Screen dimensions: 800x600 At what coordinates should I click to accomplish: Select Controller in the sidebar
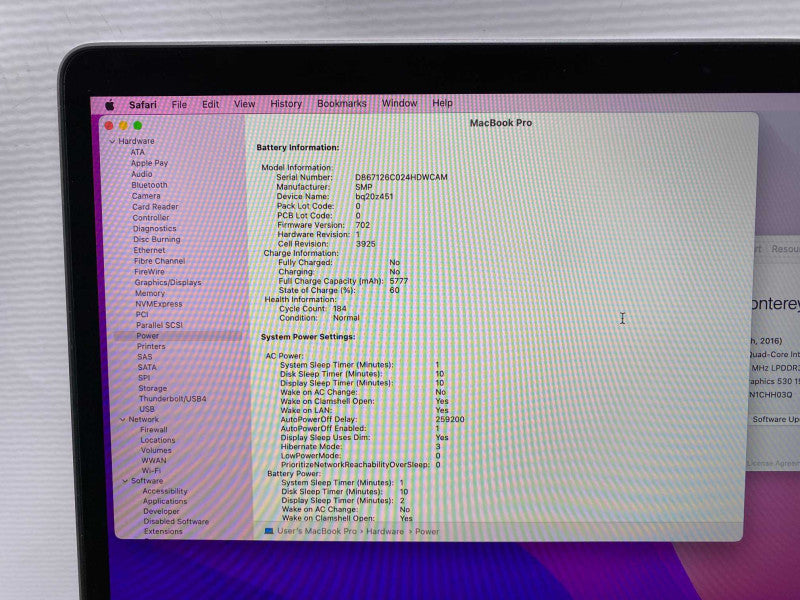point(151,217)
